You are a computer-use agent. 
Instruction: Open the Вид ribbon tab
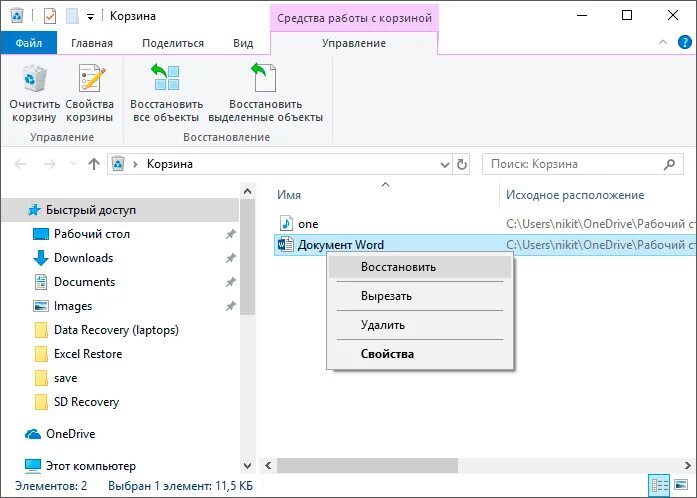pos(243,43)
